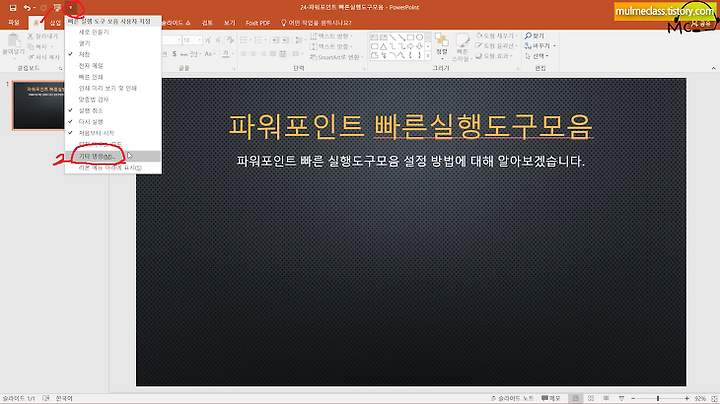Click the Save icon in the quick access toolbar
The height and width of the screenshot is (404, 720).
coord(13,8)
